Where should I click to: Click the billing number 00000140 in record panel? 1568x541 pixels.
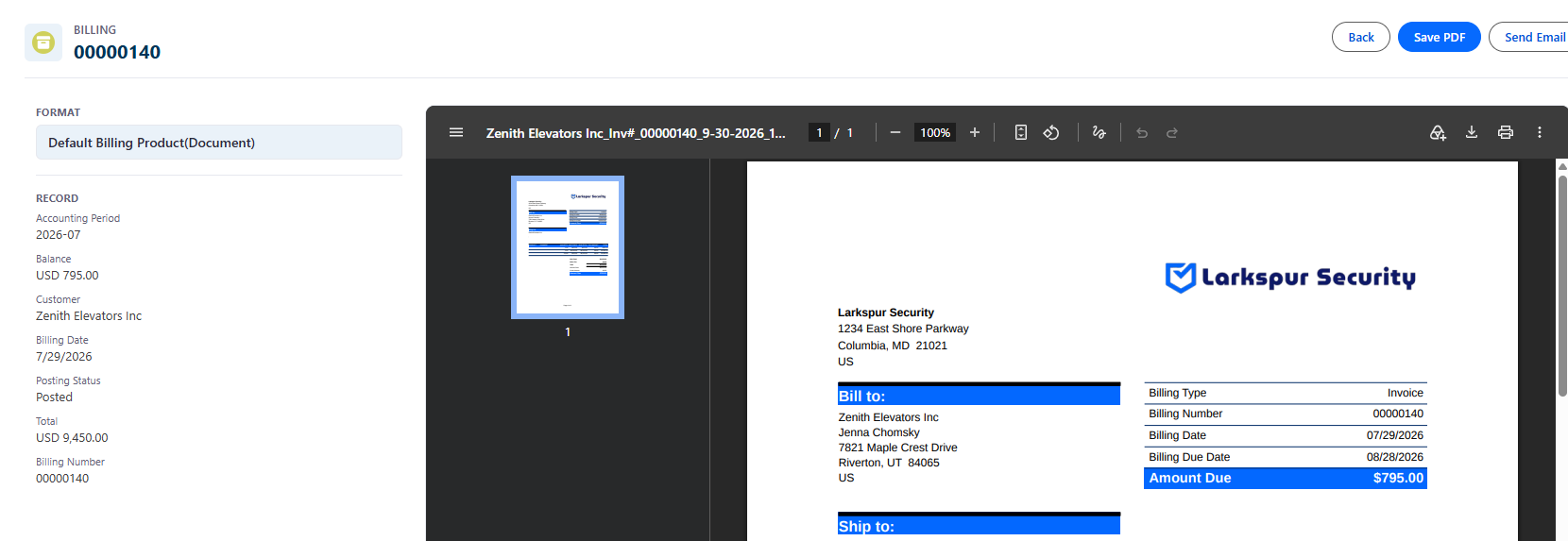point(62,479)
